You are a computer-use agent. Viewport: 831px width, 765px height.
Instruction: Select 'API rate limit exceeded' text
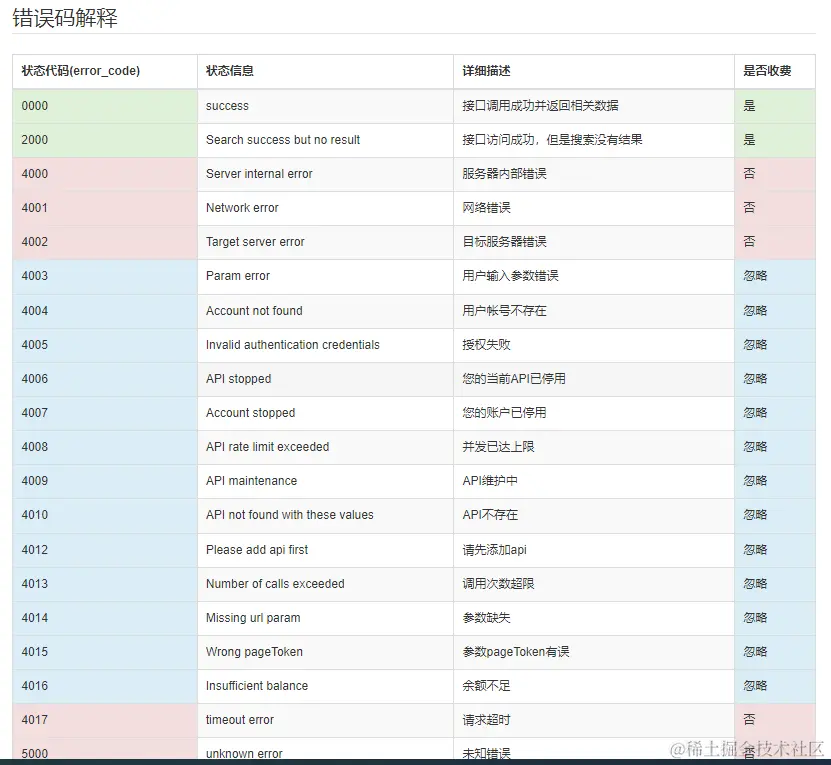pos(268,447)
